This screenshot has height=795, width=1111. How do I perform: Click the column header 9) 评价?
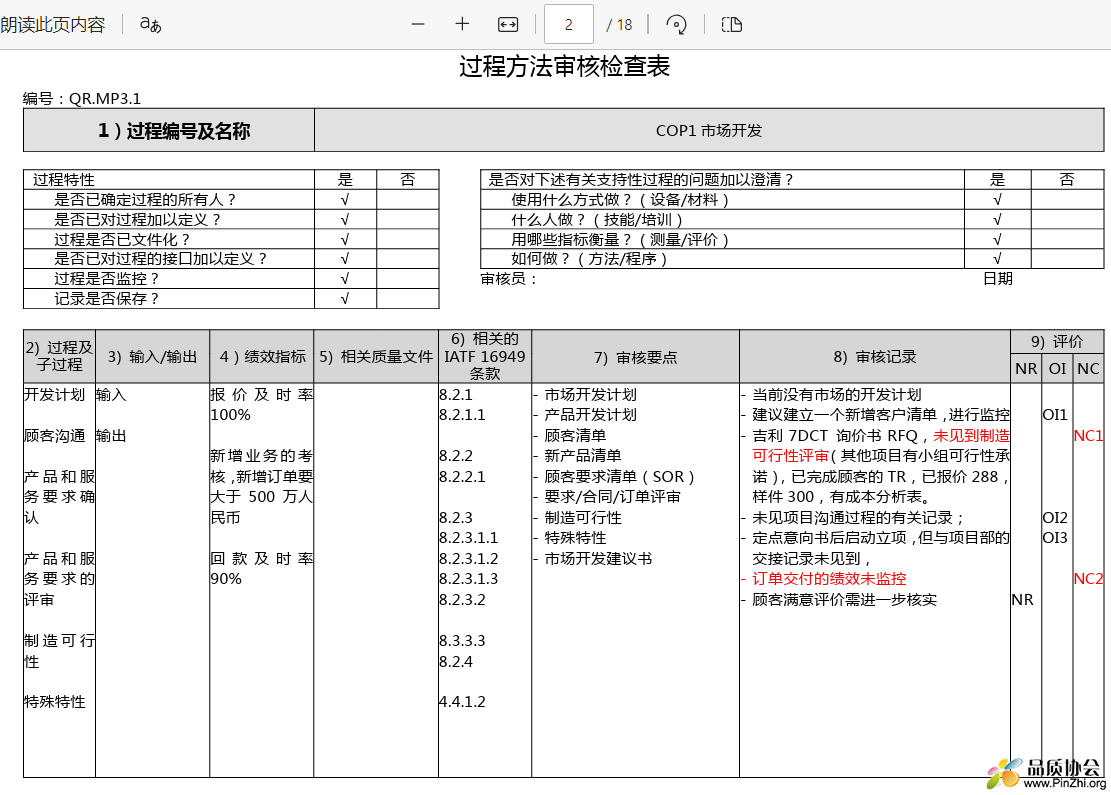point(1057,342)
